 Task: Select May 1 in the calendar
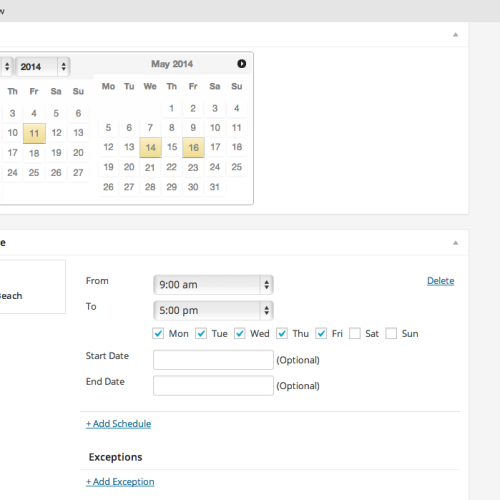click(x=172, y=108)
